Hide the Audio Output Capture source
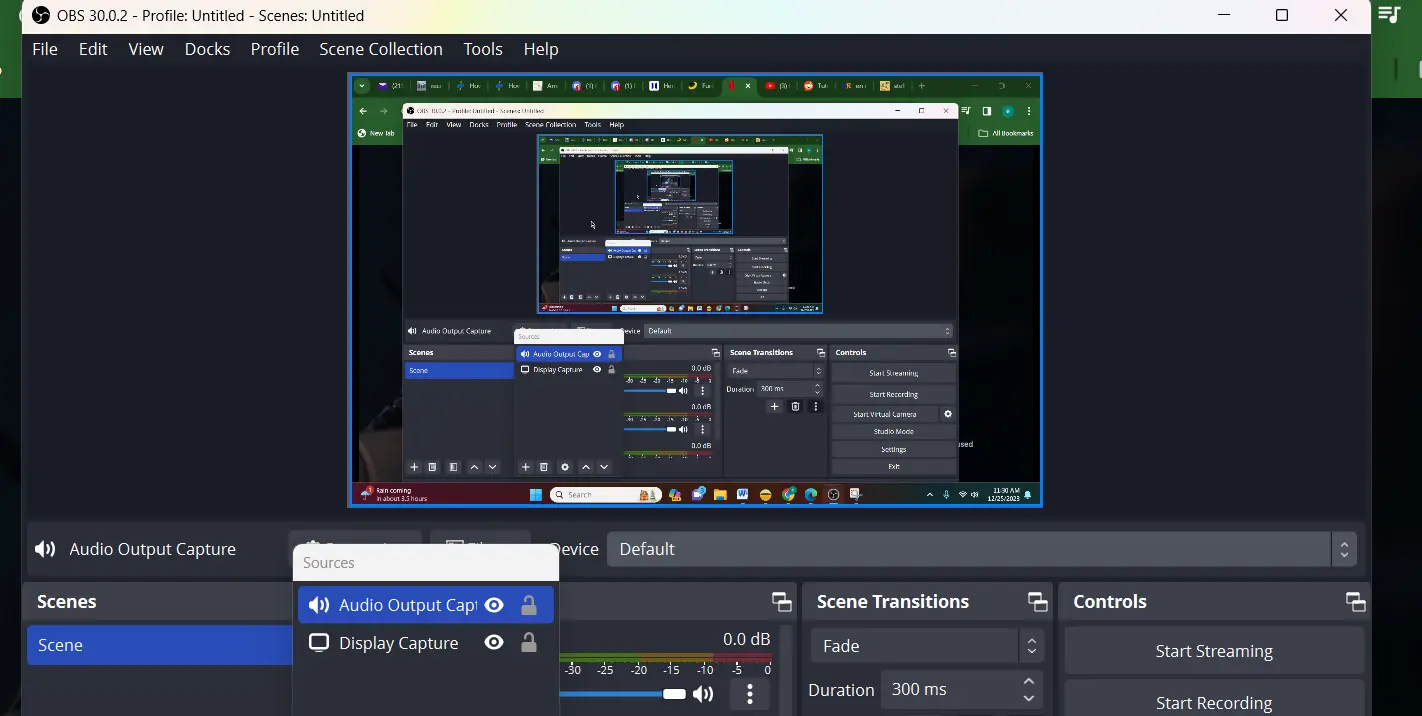This screenshot has height=716, width=1422. (x=494, y=605)
